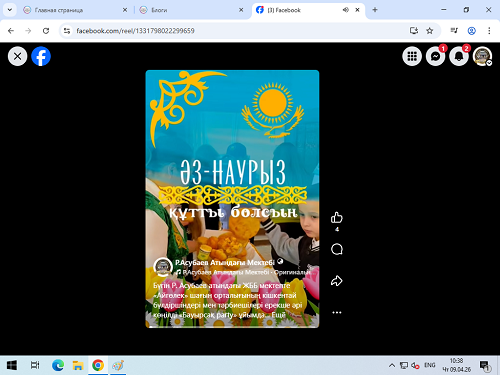
Task: Launch Microsoft Edge from the taskbar
Action: [58, 365]
